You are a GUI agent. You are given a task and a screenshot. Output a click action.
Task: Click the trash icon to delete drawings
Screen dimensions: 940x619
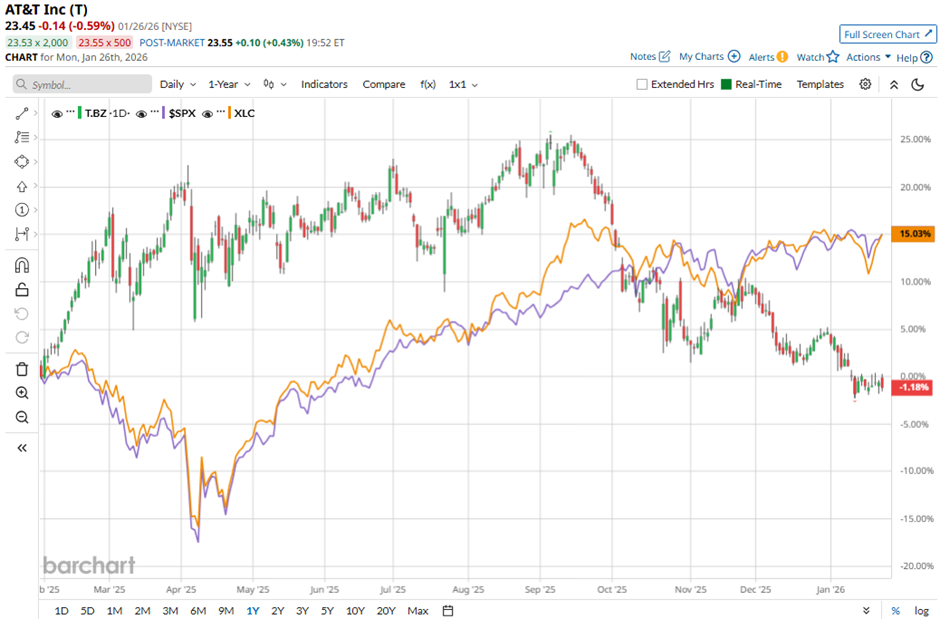pyautogui.click(x=22, y=369)
